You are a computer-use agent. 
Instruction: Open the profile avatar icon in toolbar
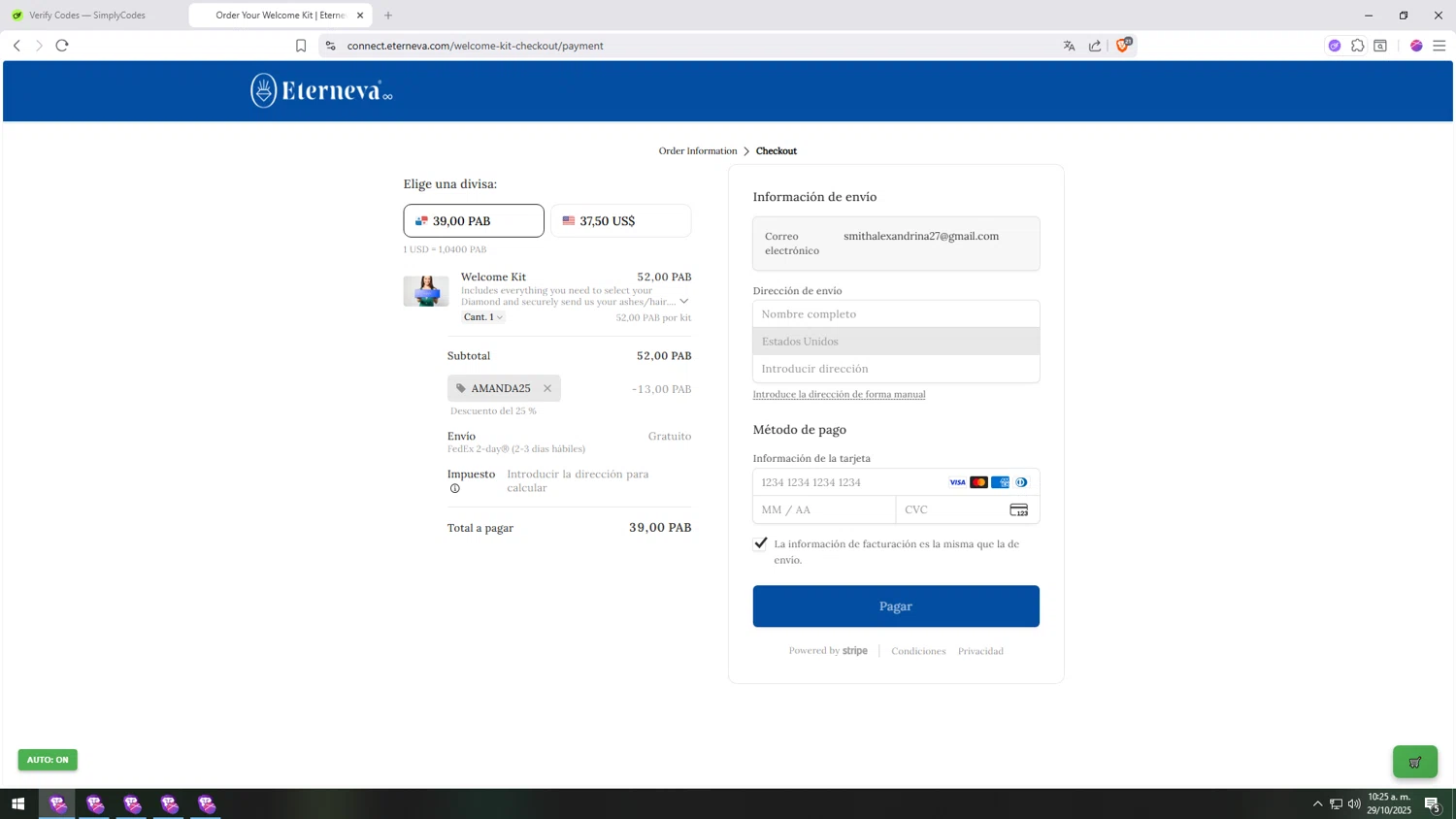coord(1416,46)
